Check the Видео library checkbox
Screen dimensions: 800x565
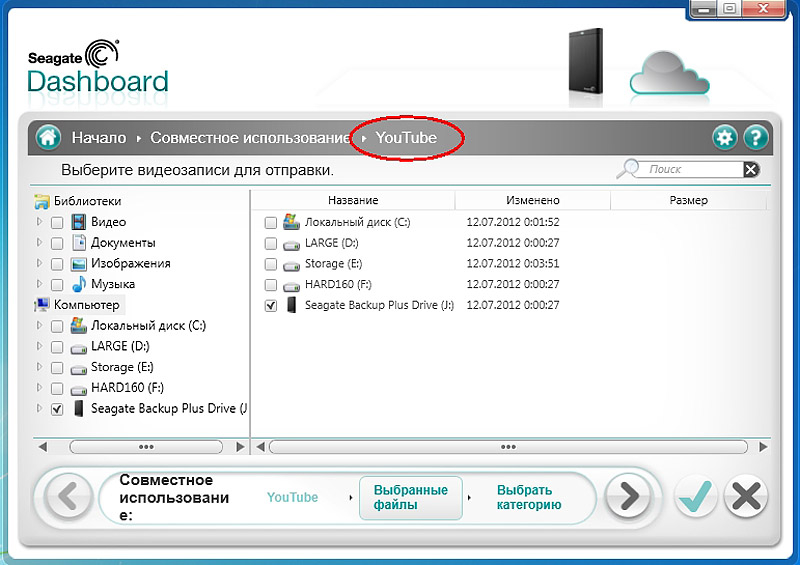pyautogui.click(x=57, y=222)
